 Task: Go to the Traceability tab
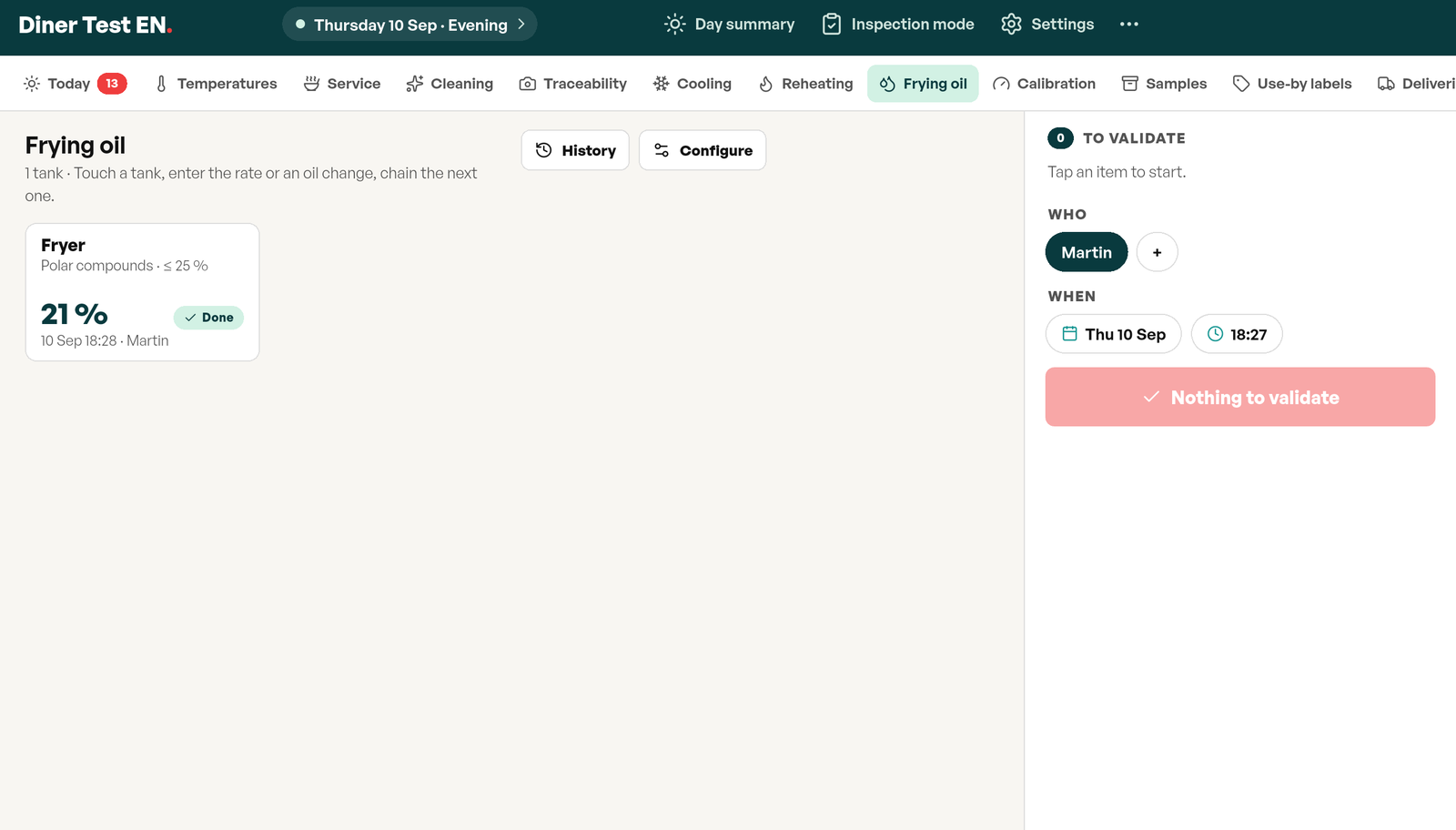(x=573, y=84)
